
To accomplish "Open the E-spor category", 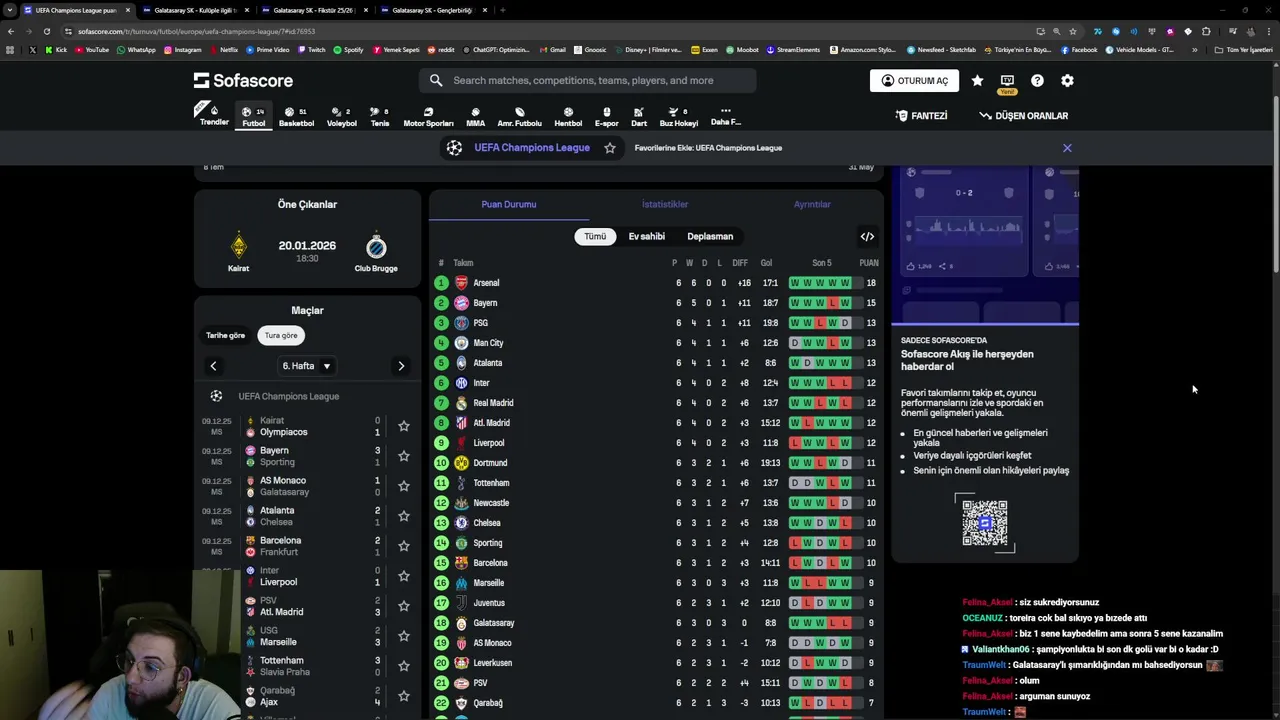I will pyautogui.click(x=606, y=116).
